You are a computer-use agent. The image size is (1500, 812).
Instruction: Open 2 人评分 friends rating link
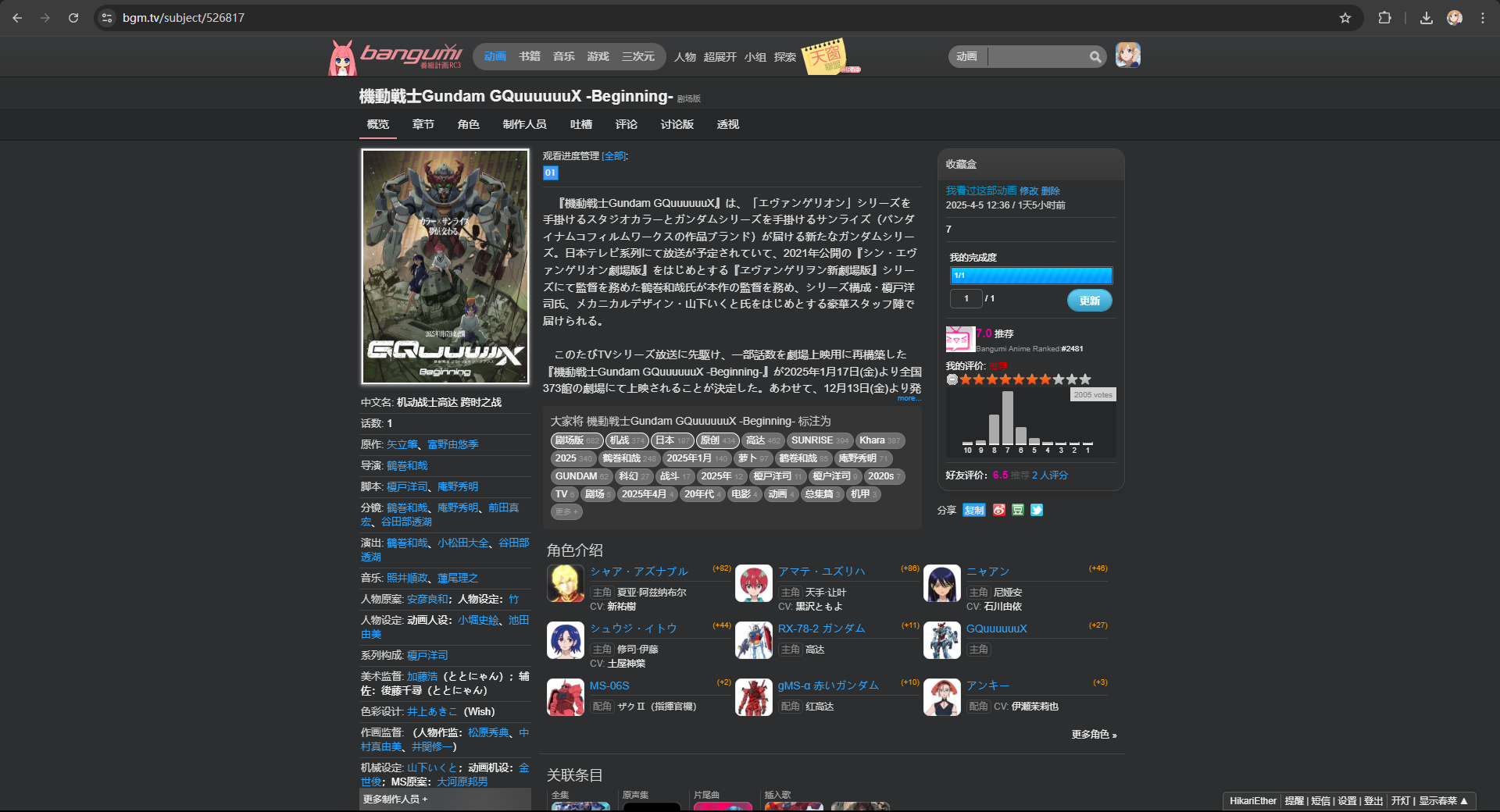coord(1049,475)
